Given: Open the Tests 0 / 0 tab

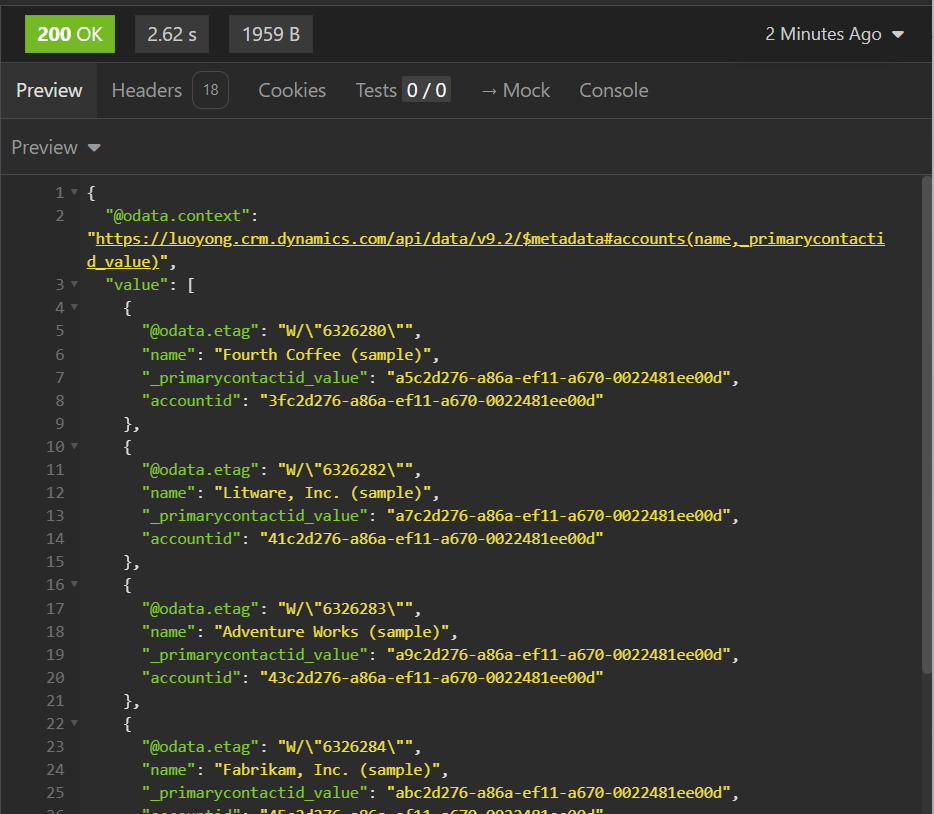Looking at the screenshot, I should [x=403, y=91].
